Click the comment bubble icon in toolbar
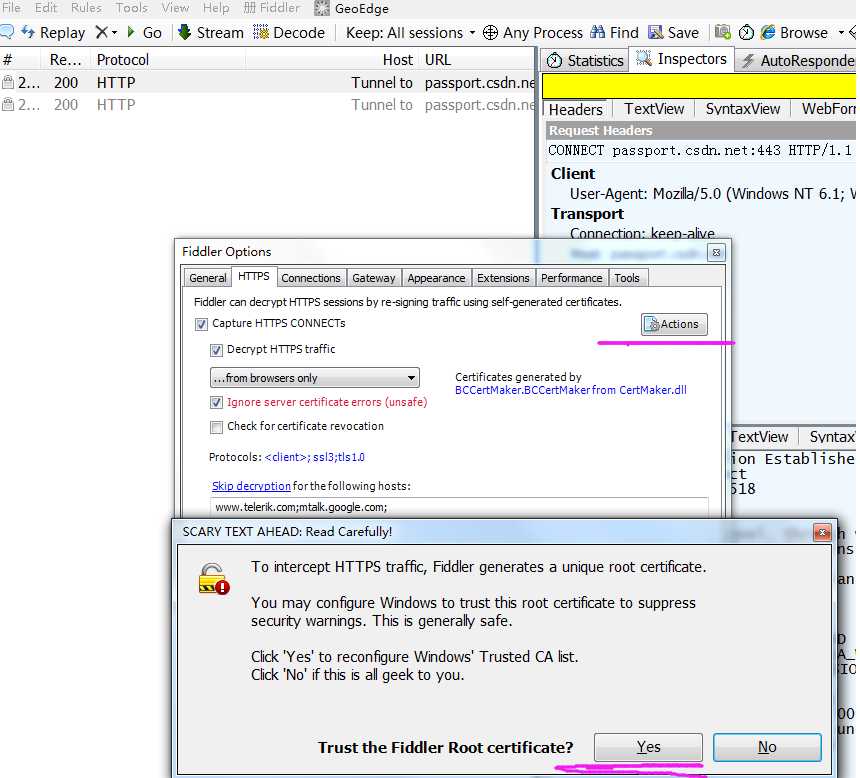The height and width of the screenshot is (778, 860). point(7,32)
